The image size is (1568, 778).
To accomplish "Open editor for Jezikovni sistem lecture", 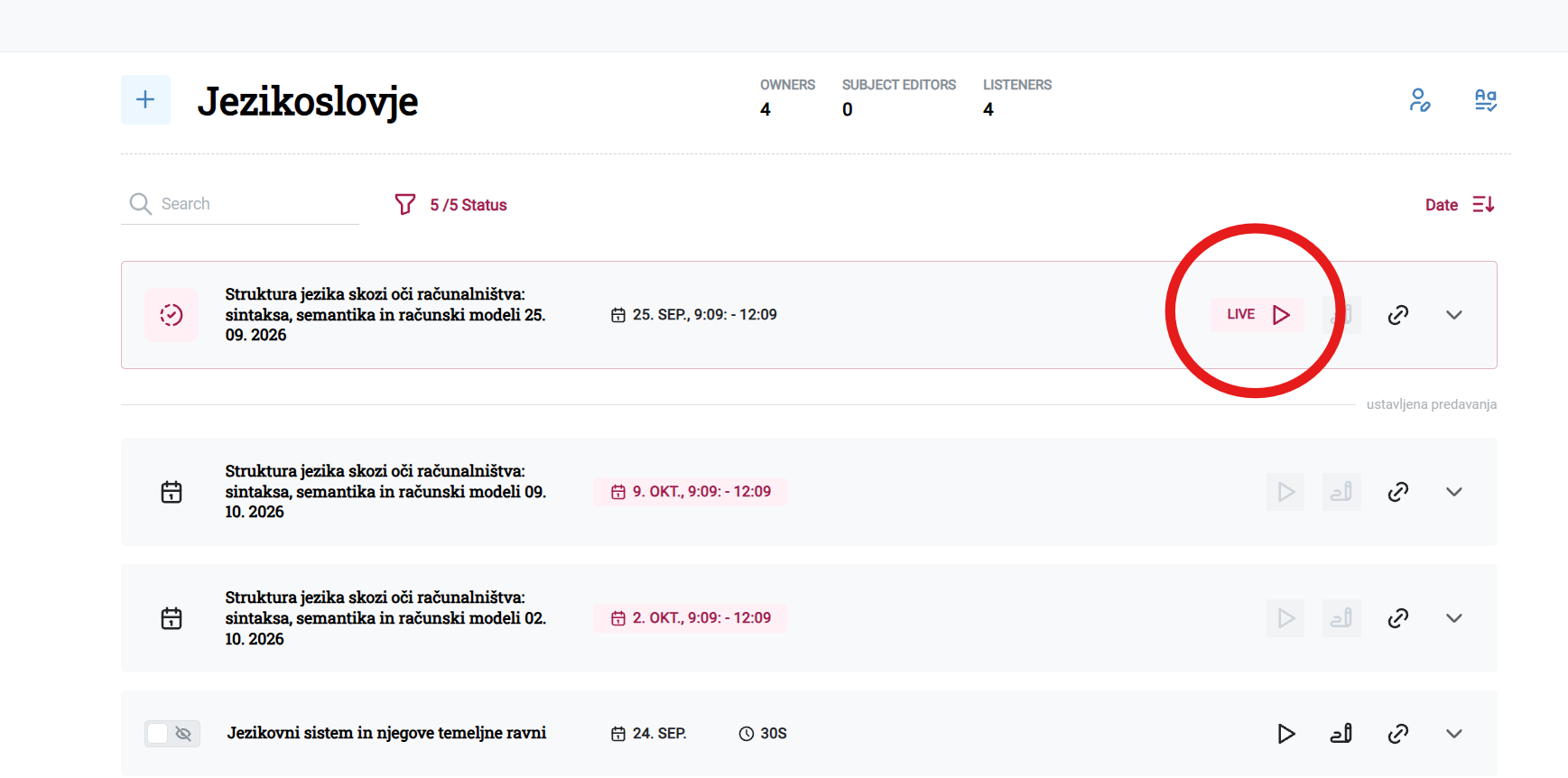I will [x=1341, y=734].
